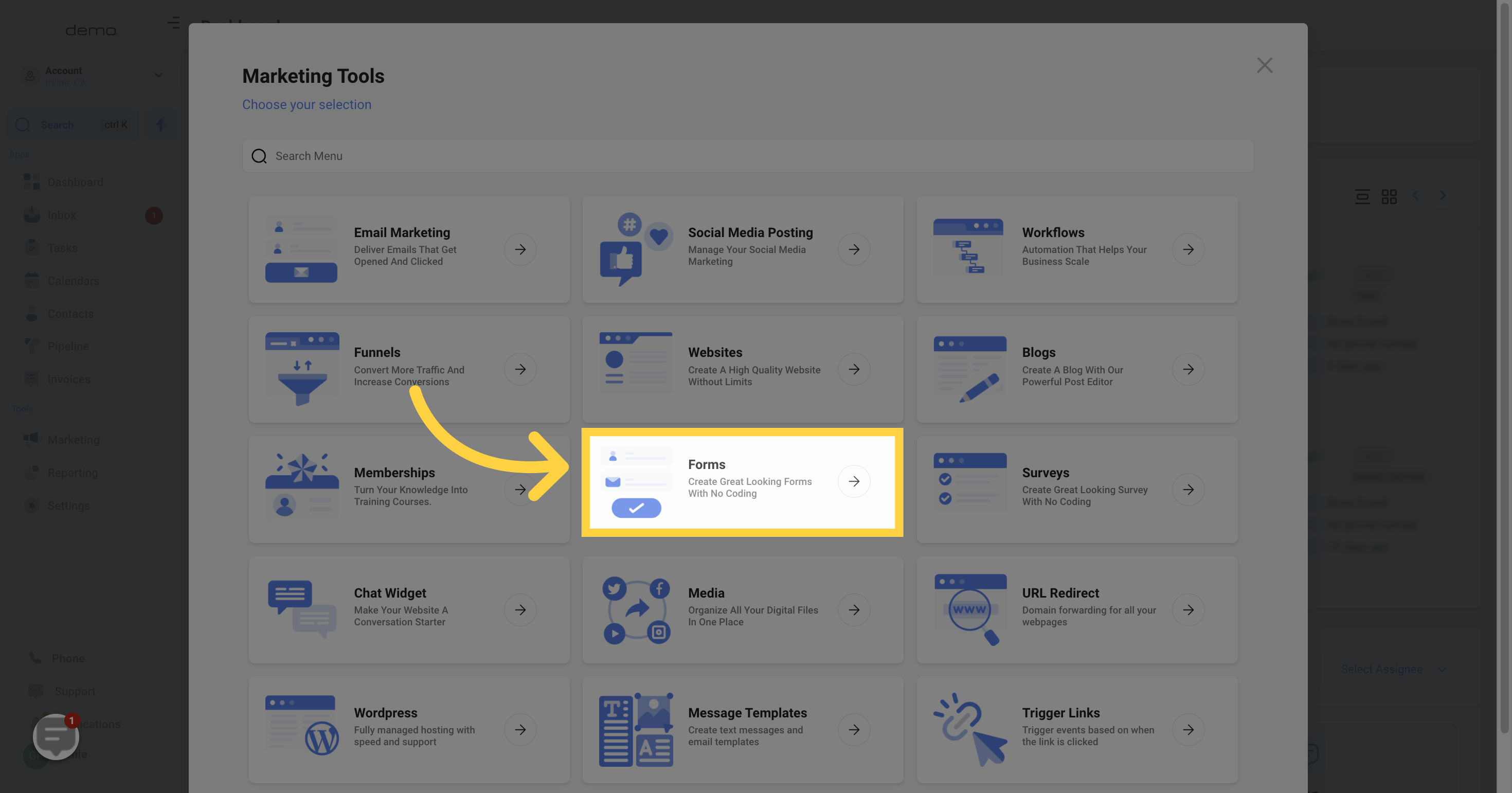Open Message Templates arrow button
This screenshot has width=1512, height=793.
coord(854,730)
